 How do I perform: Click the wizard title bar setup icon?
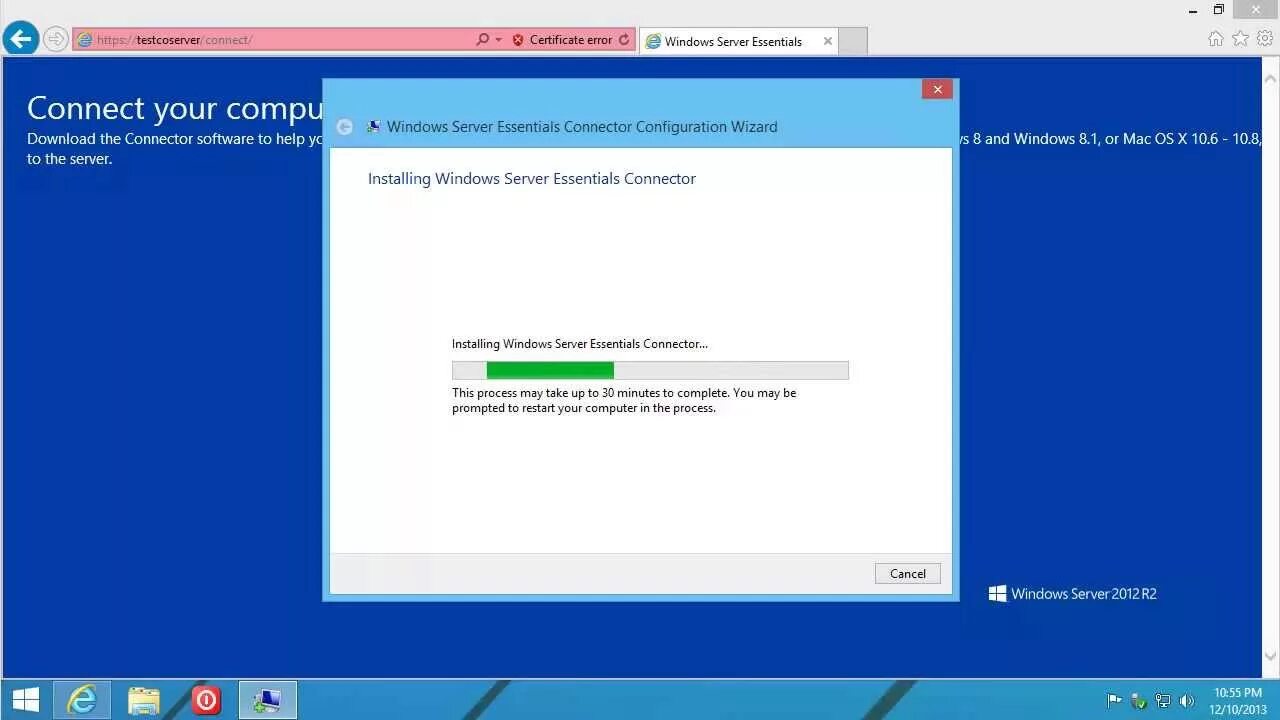coord(373,127)
